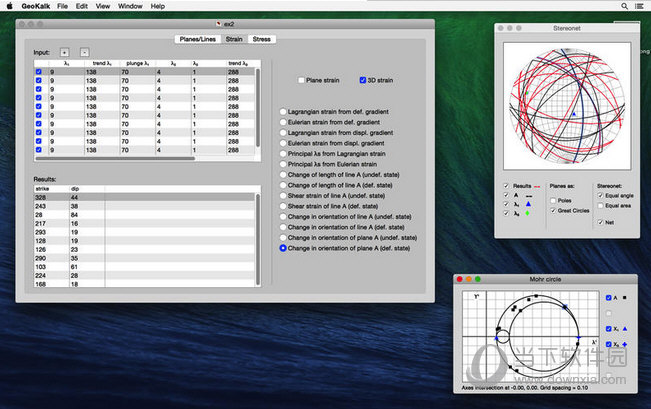Click the blue star marker in Mohr circle legend
651x409 pixels.
[x=625, y=344]
